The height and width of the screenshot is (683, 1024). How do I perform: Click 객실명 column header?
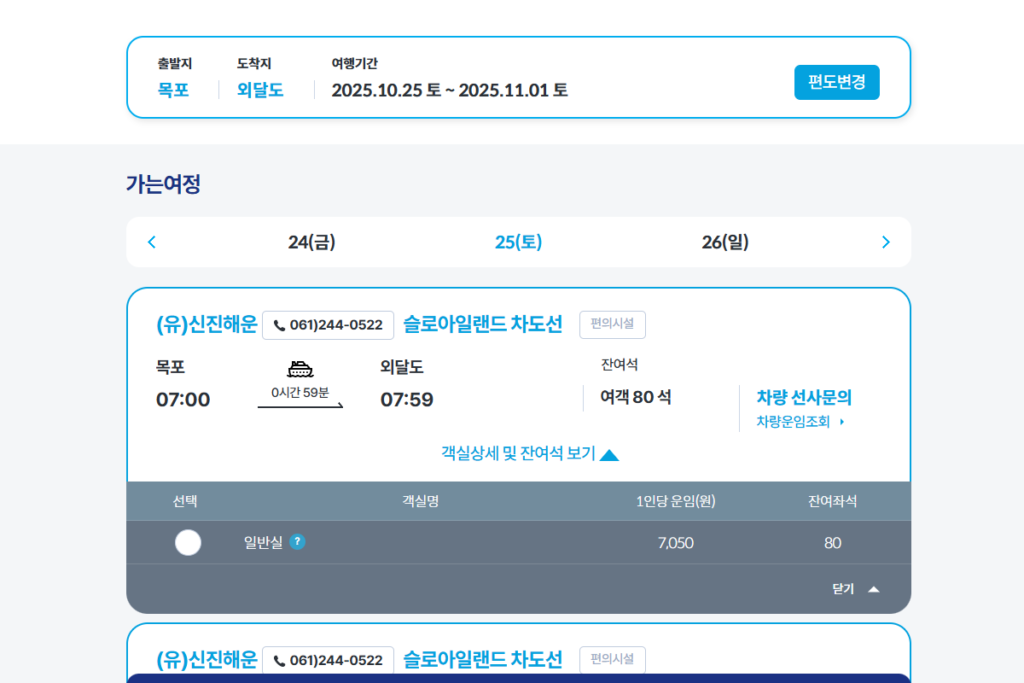click(x=421, y=501)
